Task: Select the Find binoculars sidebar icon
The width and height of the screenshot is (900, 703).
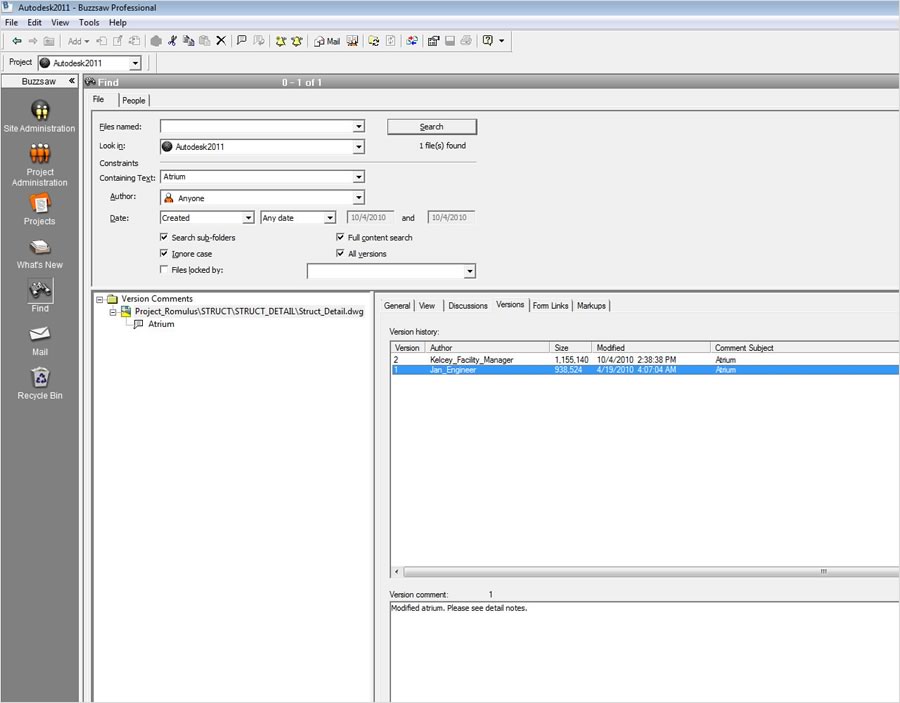Action: coord(40,290)
